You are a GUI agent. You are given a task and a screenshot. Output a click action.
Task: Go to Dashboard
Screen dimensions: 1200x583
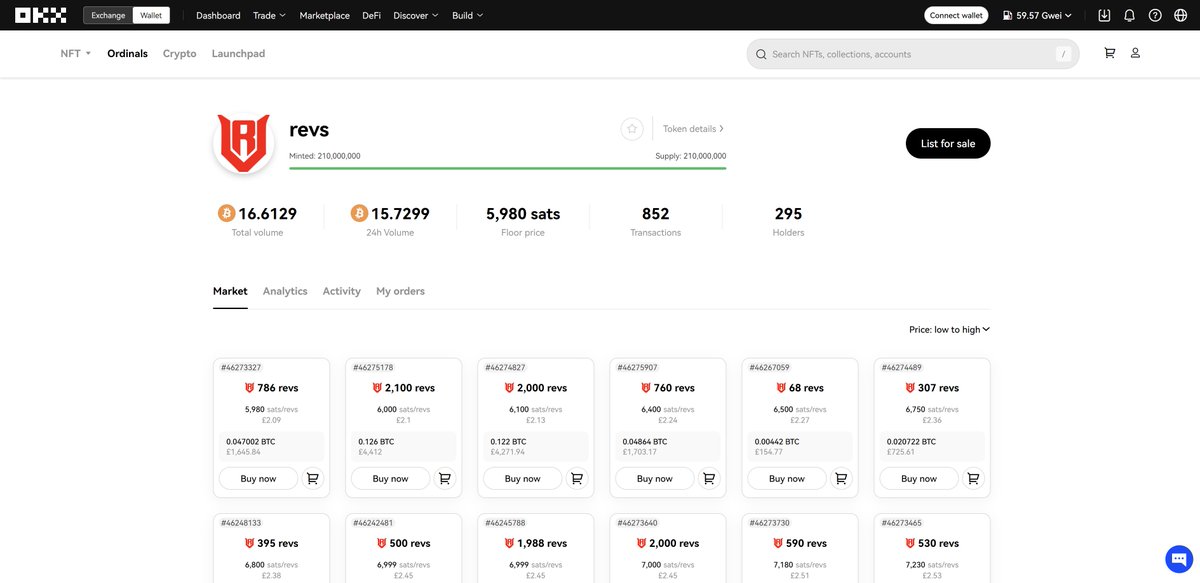(x=218, y=15)
